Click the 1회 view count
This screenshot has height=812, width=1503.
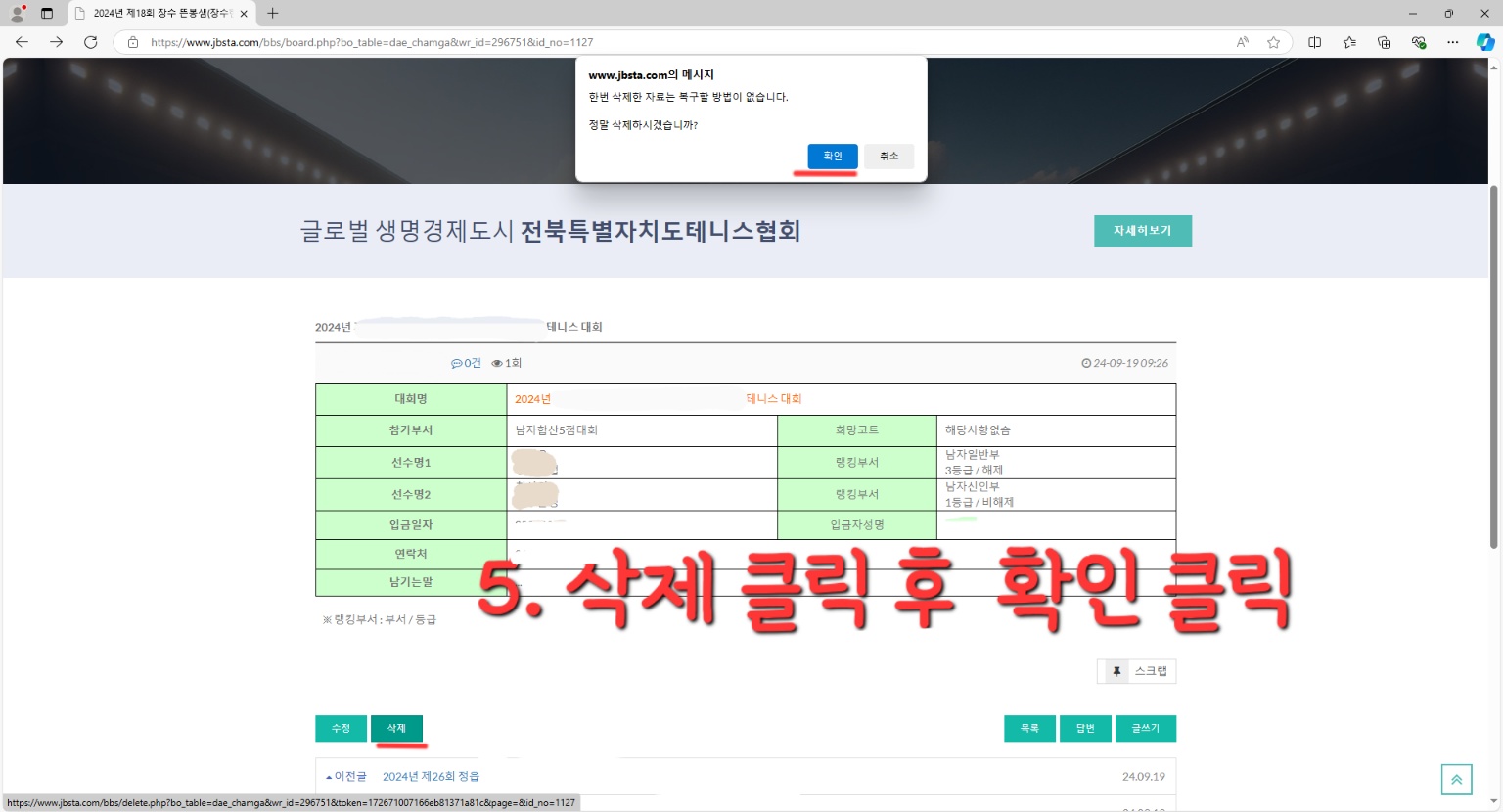(507, 363)
